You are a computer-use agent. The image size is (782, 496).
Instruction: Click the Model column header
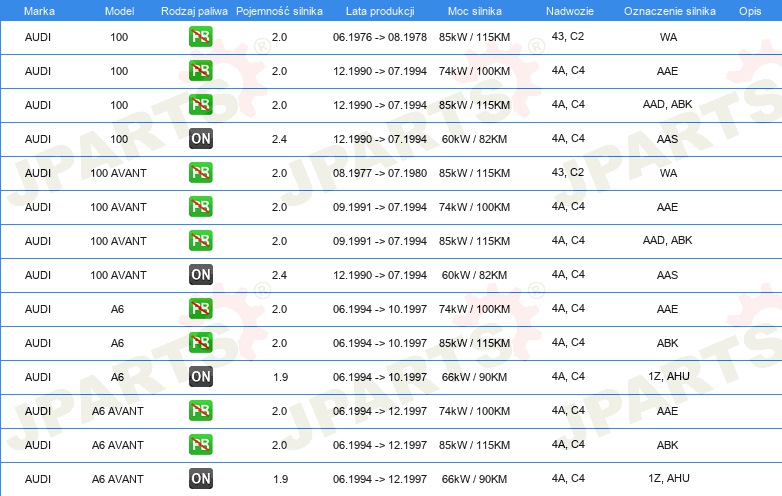[x=119, y=11]
